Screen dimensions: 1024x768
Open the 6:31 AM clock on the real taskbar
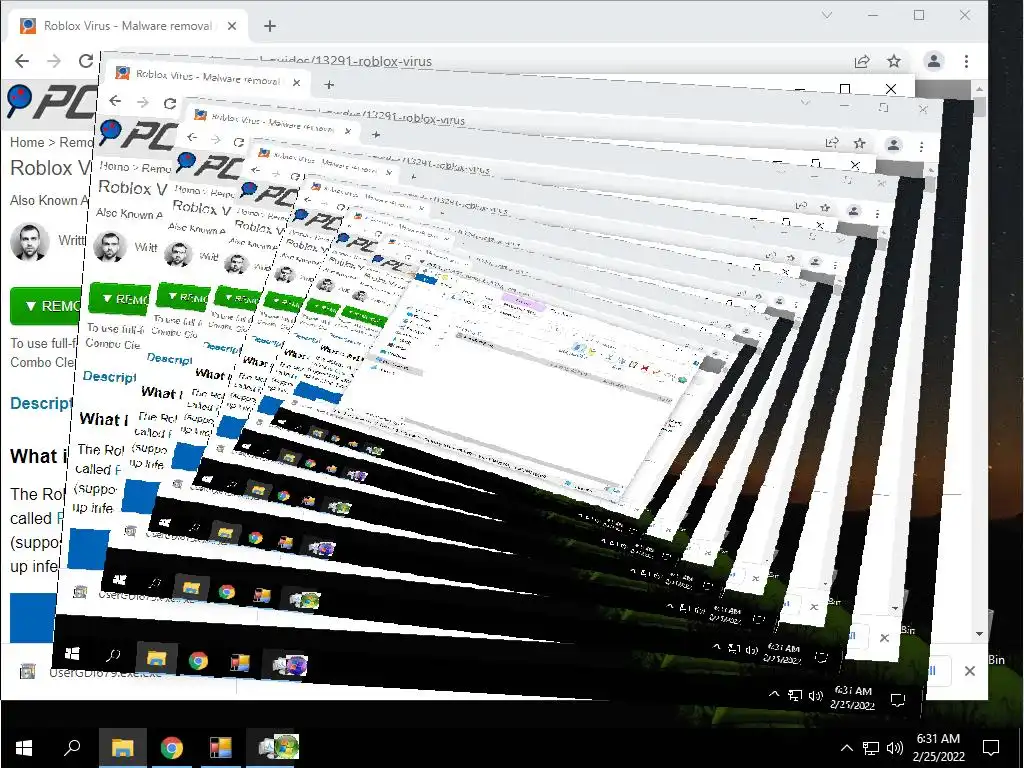[938, 748]
